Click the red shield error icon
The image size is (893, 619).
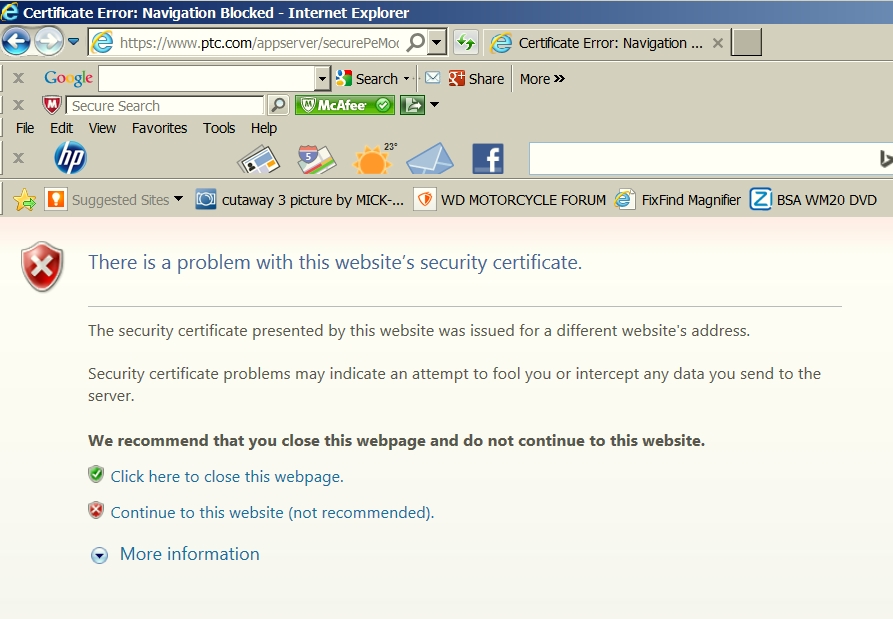point(42,266)
